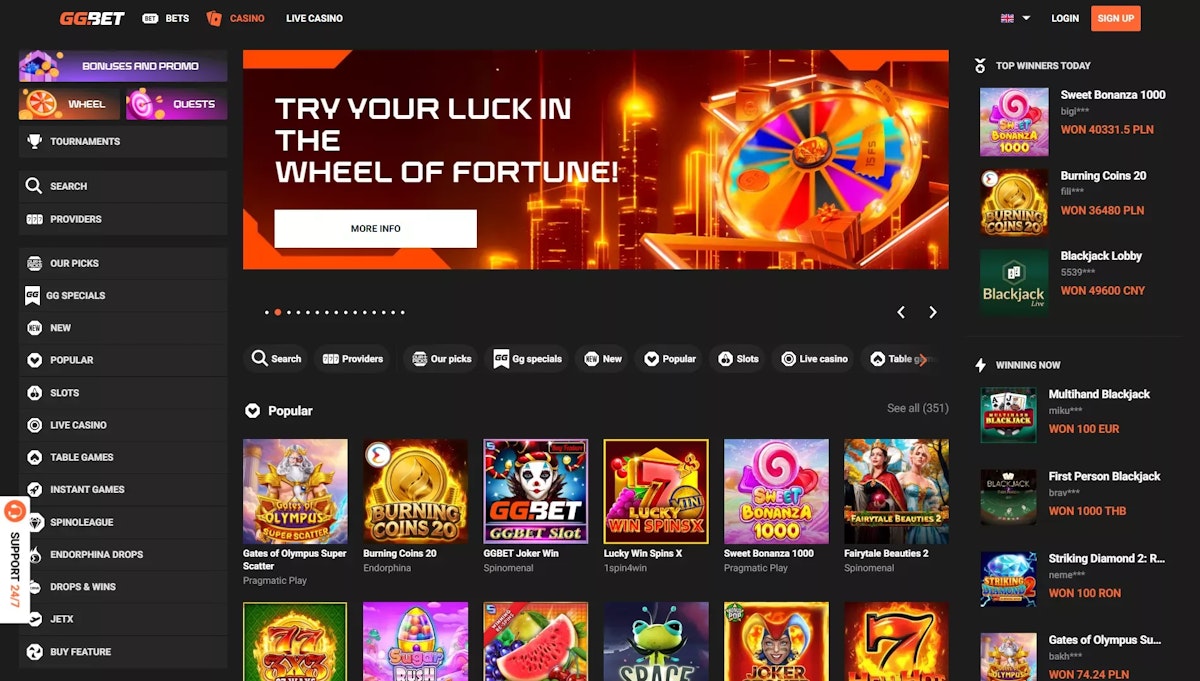Select the JetX sidebar category
This screenshot has height=681, width=1200.
pos(123,619)
